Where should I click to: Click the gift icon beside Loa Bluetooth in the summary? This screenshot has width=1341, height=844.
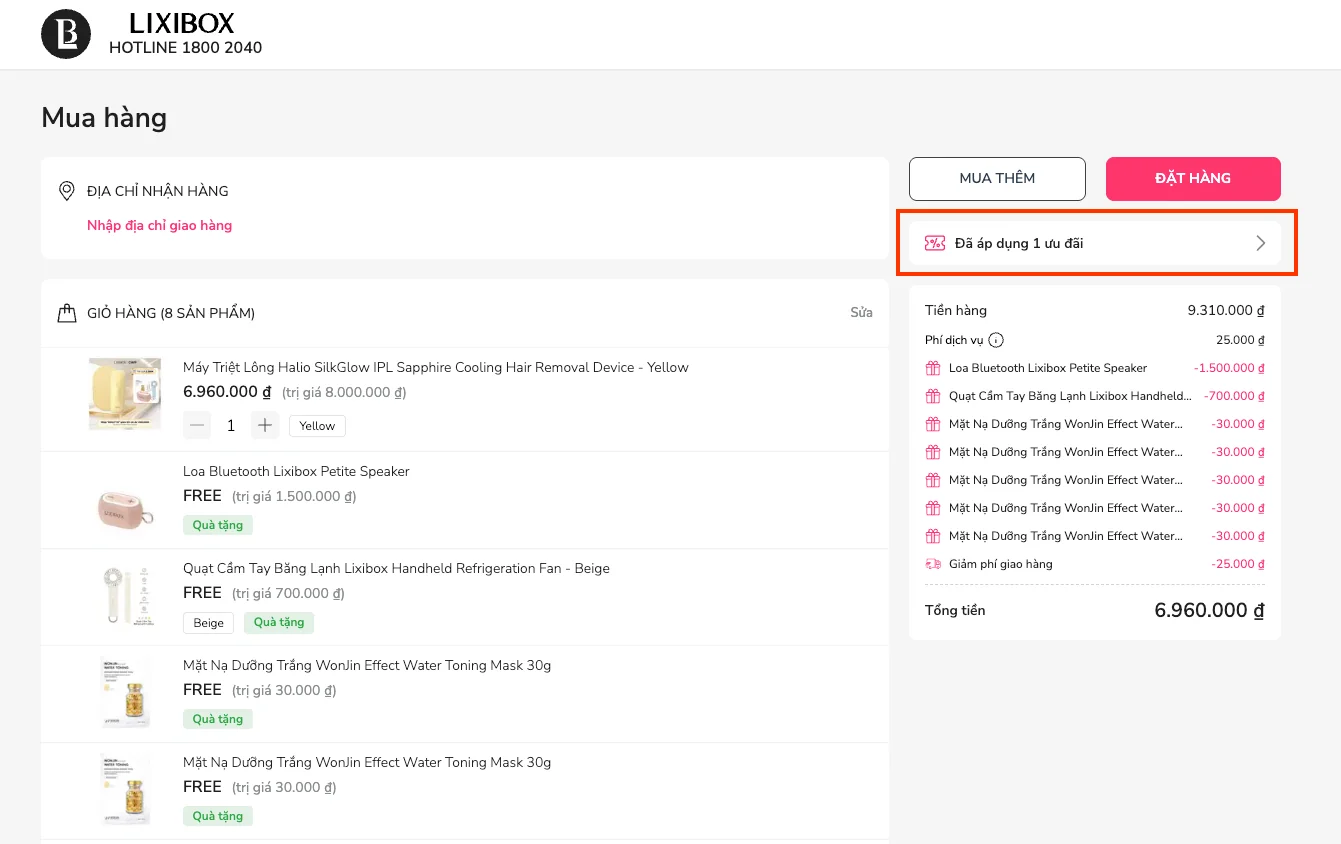pyautogui.click(x=933, y=368)
